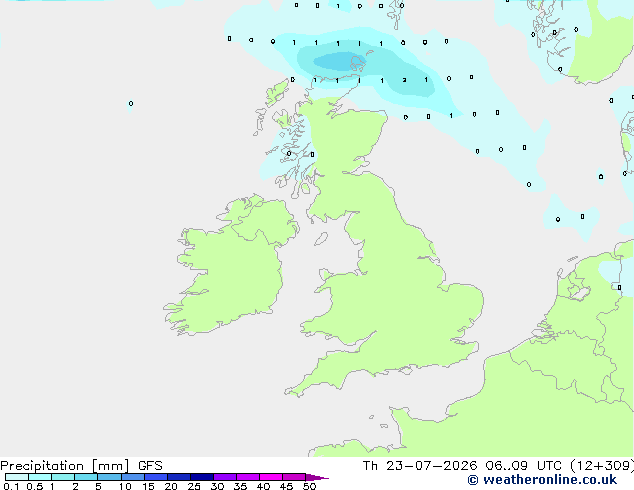Click the 45–50 mm legend color swatch
Viewport: 634px width, 490px height.
(294, 477)
